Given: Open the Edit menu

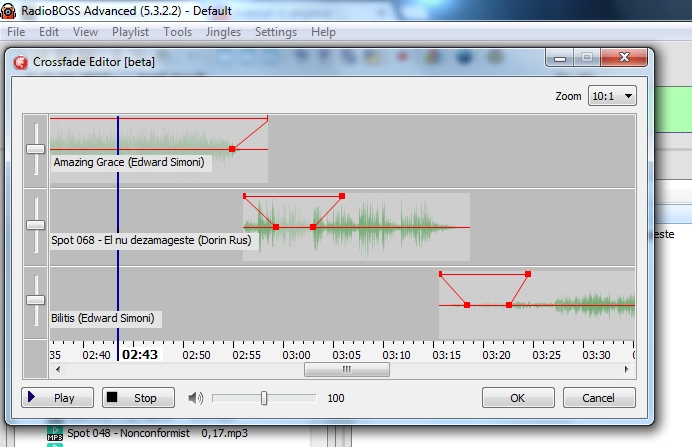Looking at the screenshot, I should (x=49, y=32).
